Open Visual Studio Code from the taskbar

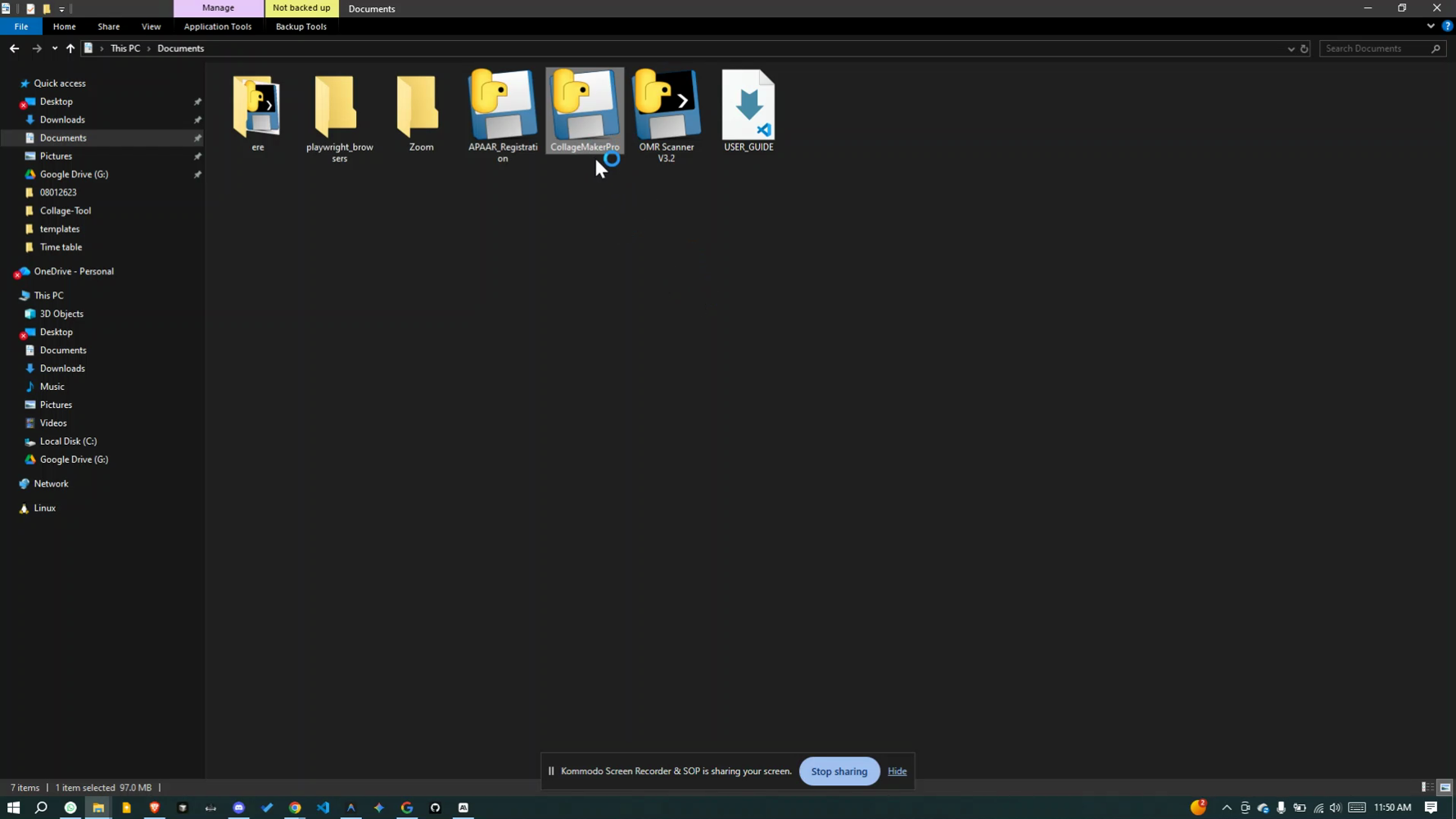click(x=323, y=808)
